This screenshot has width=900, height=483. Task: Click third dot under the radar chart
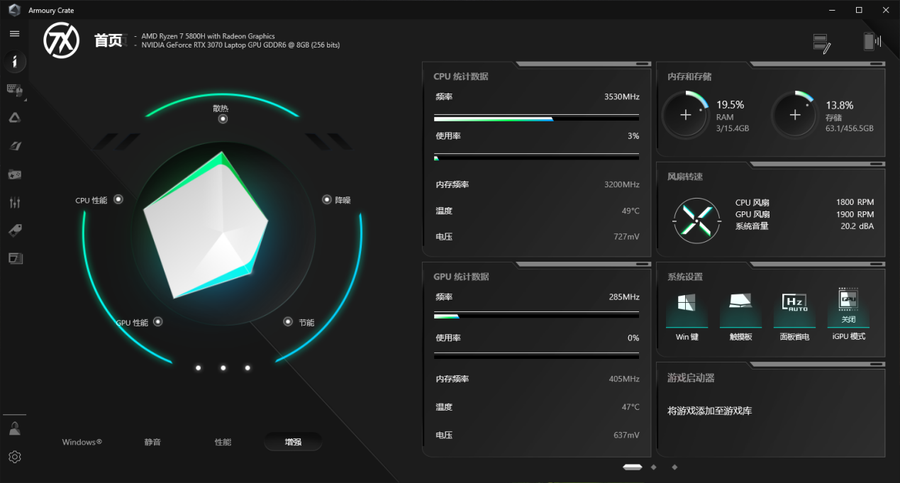click(x=247, y=368)
